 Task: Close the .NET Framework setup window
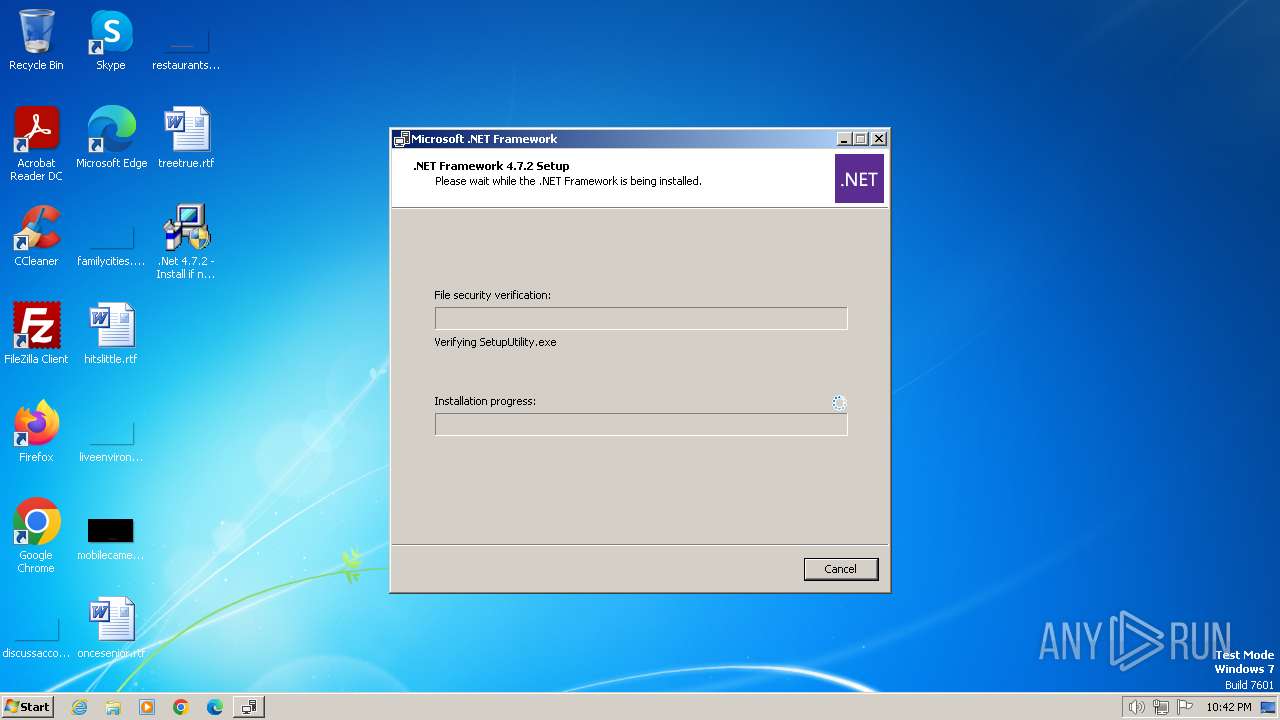coord(879,139)
